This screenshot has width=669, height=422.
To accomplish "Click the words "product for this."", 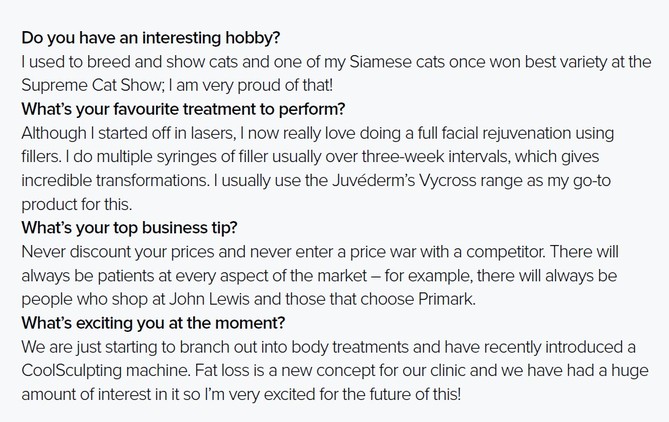I will coord(77,205).
